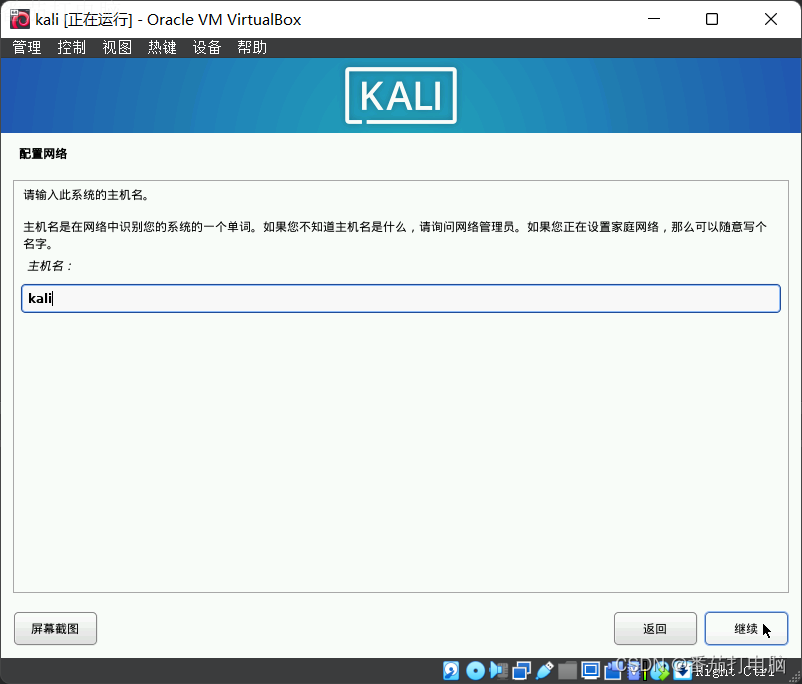
Task: Click the 主机名 input field containing kali
Action: 400,298
